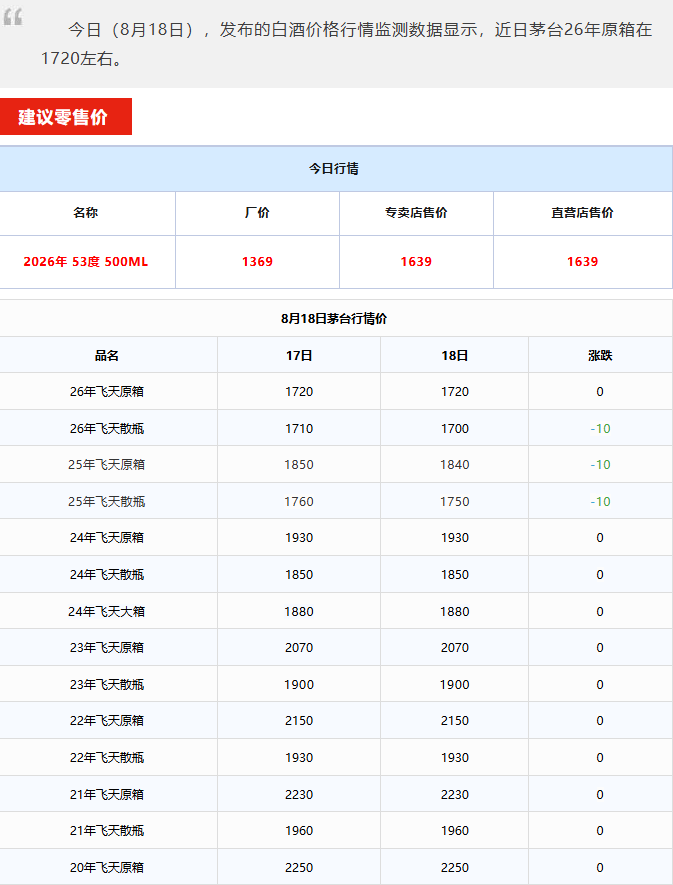This screenshot has height=885, width=673.
Task: Click the 0 change for 26年飞天原箱
Action: click(600, 392)
